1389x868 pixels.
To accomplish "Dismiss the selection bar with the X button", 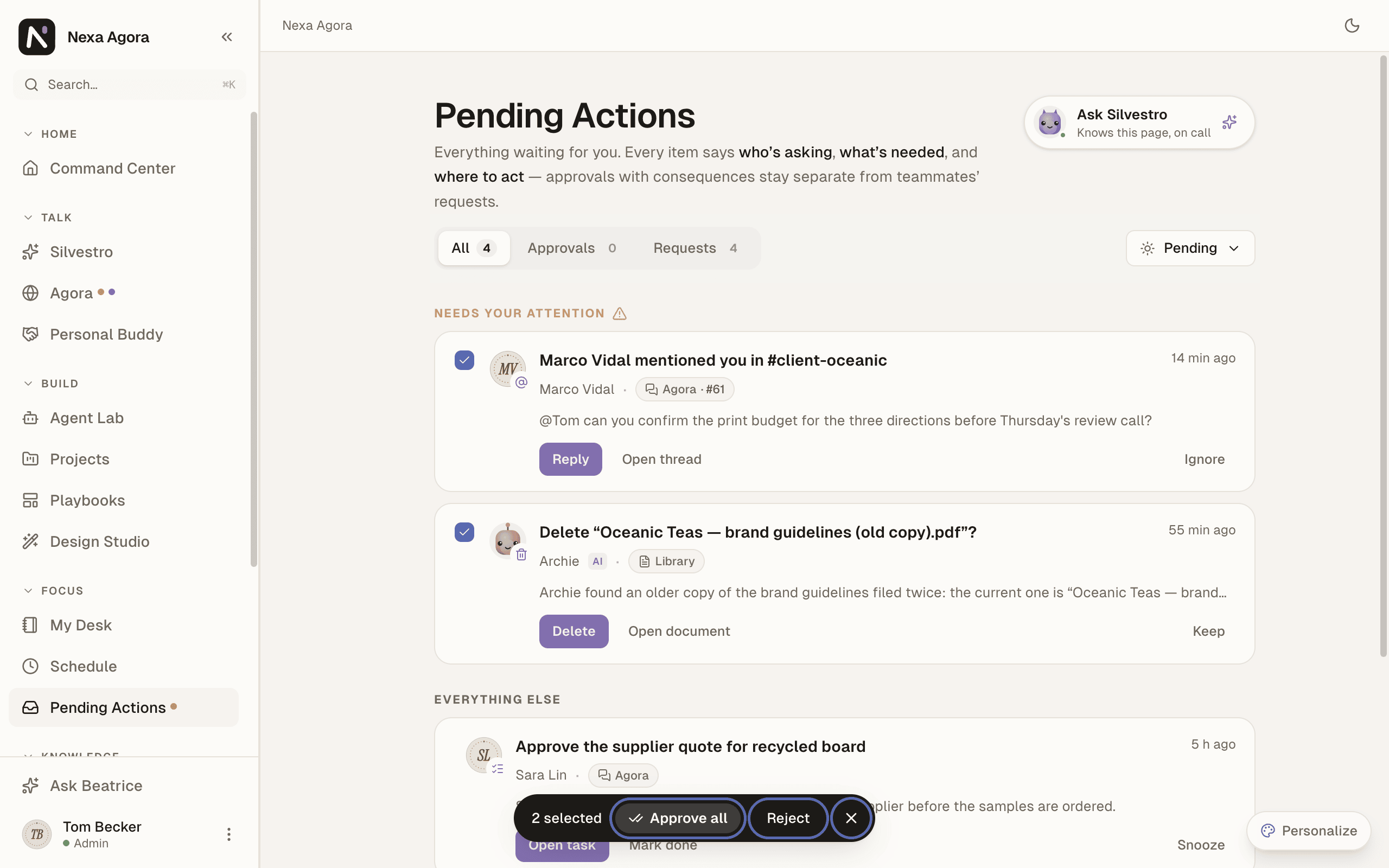I will pos(851,818).
